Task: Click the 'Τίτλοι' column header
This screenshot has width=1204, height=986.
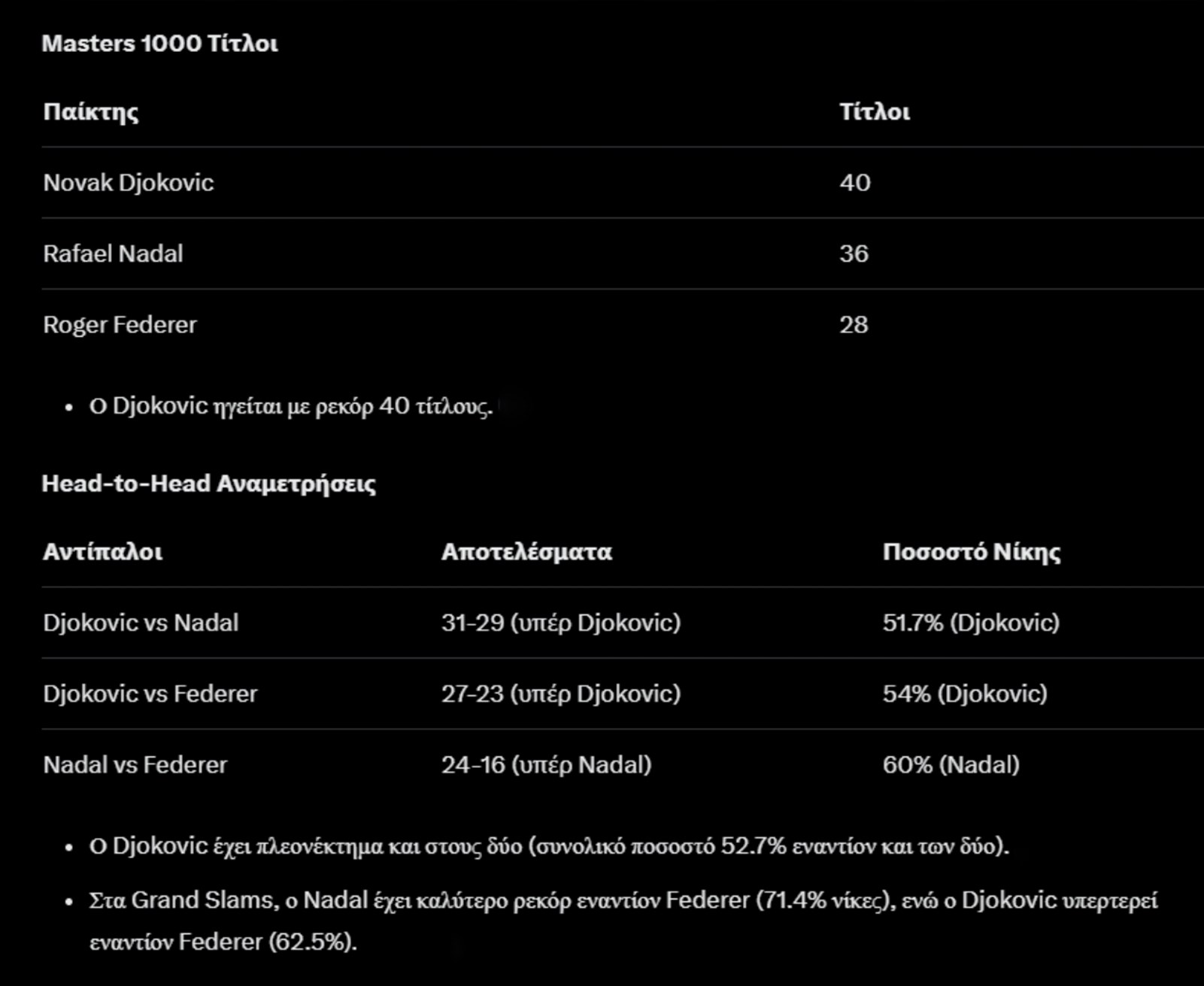Action: click(875, 112)
